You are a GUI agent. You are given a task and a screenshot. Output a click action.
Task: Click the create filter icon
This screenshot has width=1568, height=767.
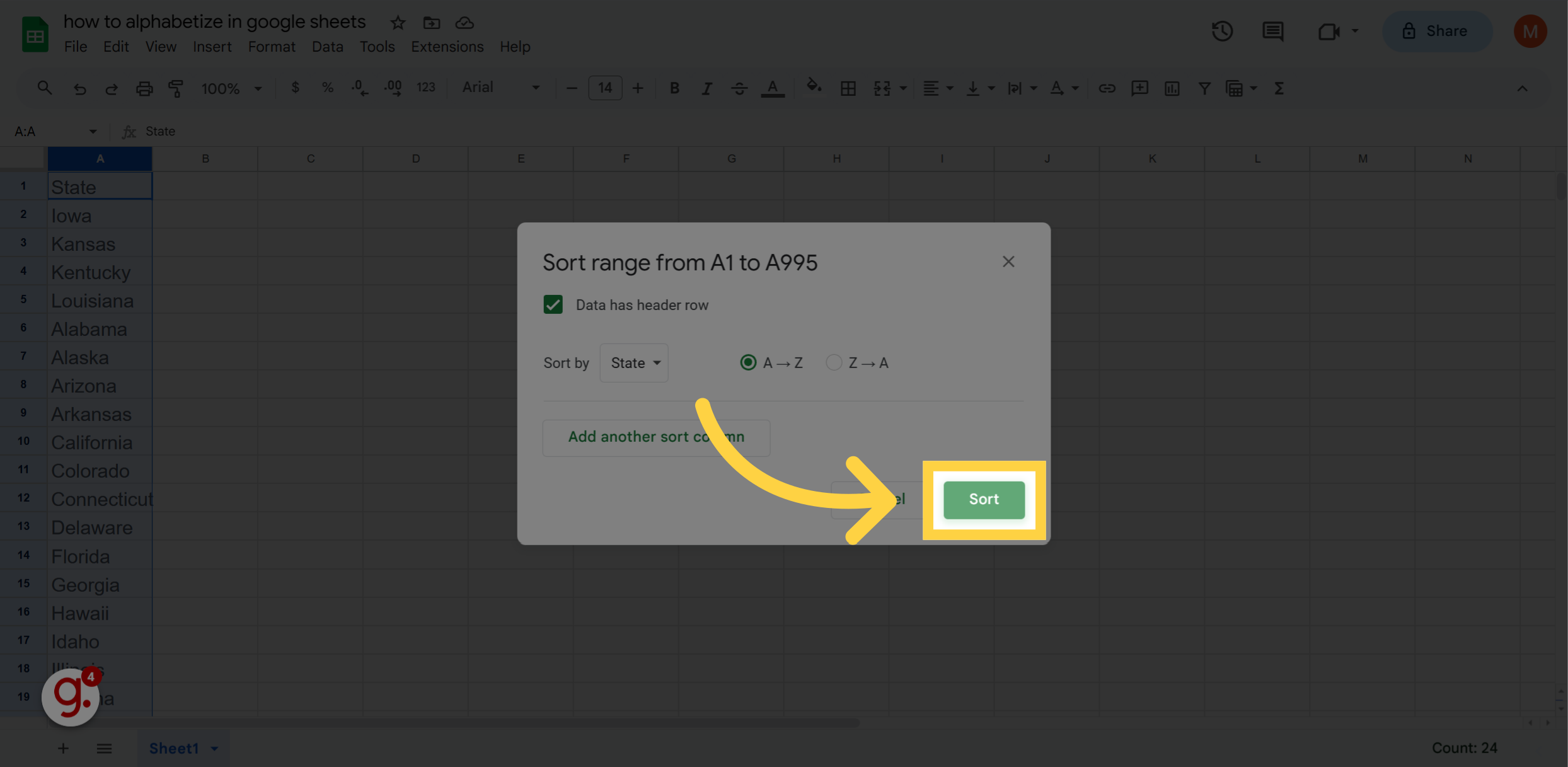click(1204, 88)
